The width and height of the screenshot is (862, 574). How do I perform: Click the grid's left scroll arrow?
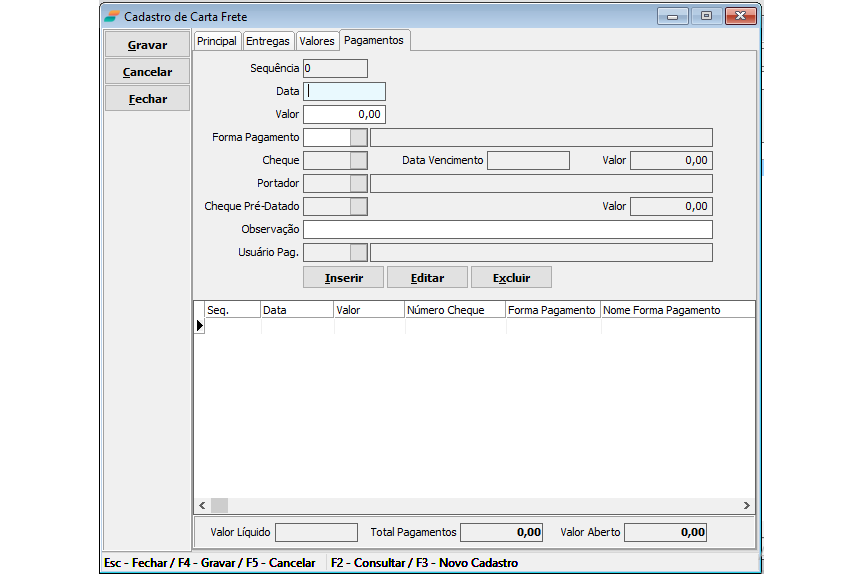[x=202, y=506]
